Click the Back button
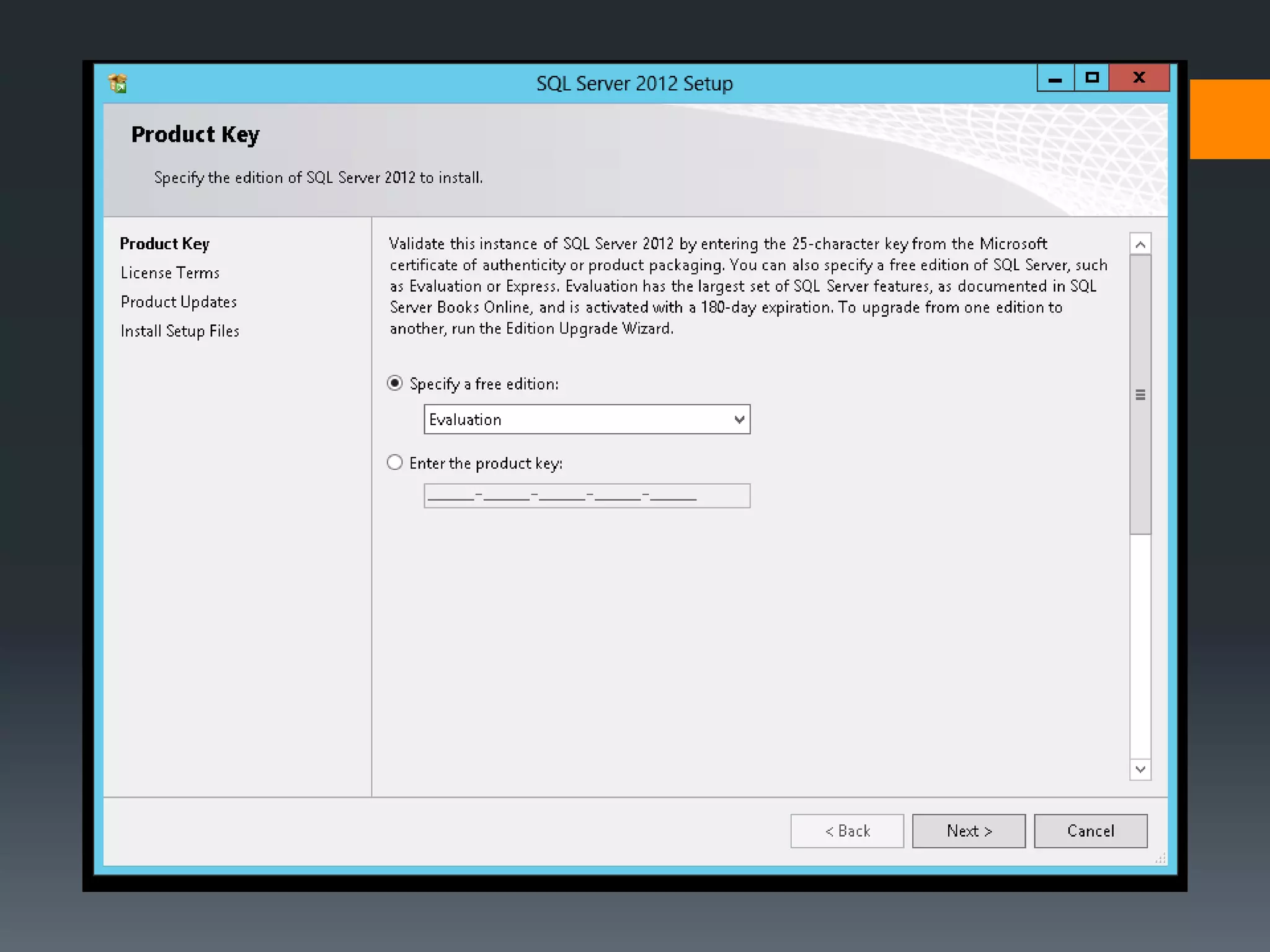The image size is (1270, 952). [847, 831]
